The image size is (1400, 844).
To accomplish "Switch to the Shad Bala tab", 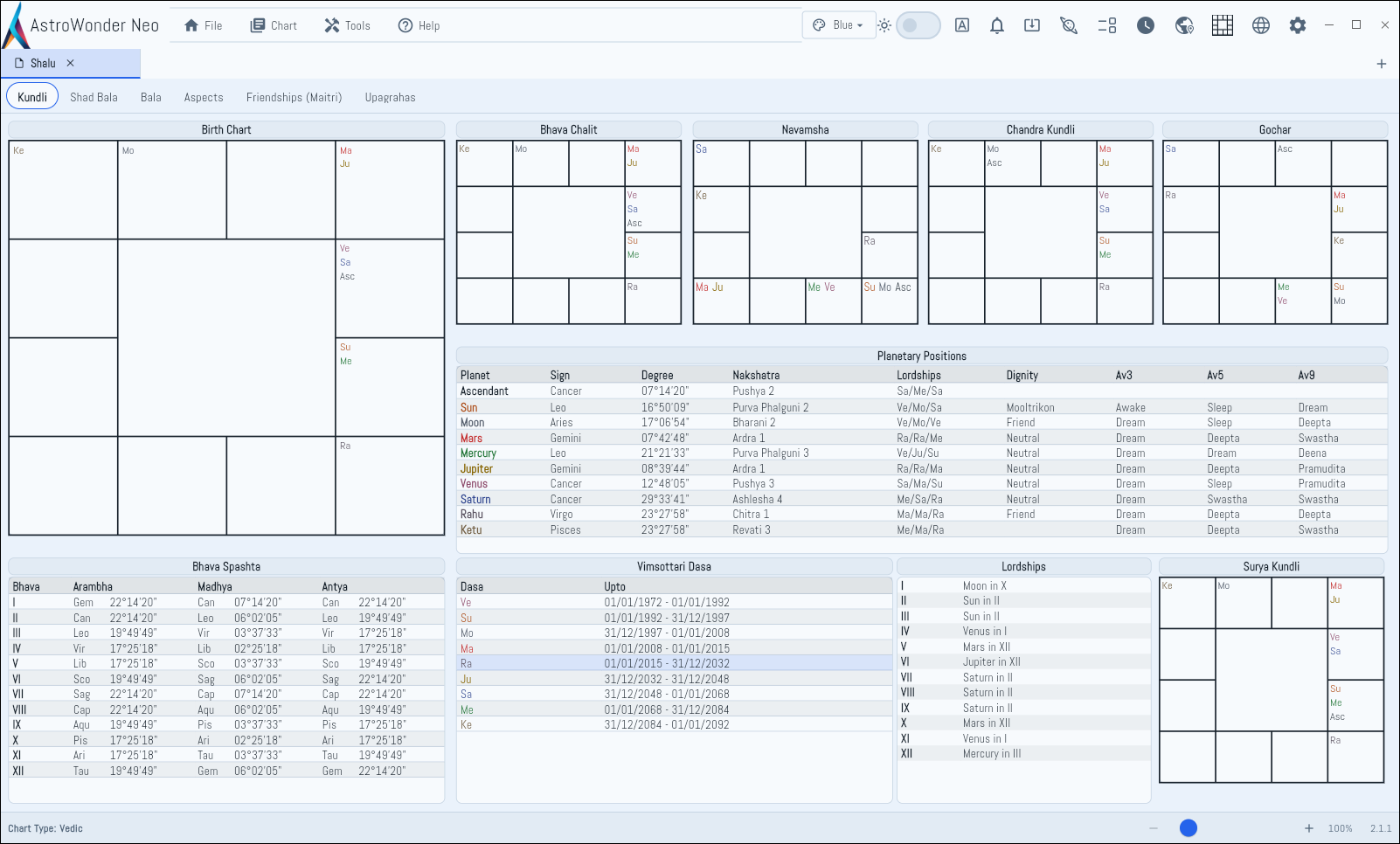I will [94, 97].
